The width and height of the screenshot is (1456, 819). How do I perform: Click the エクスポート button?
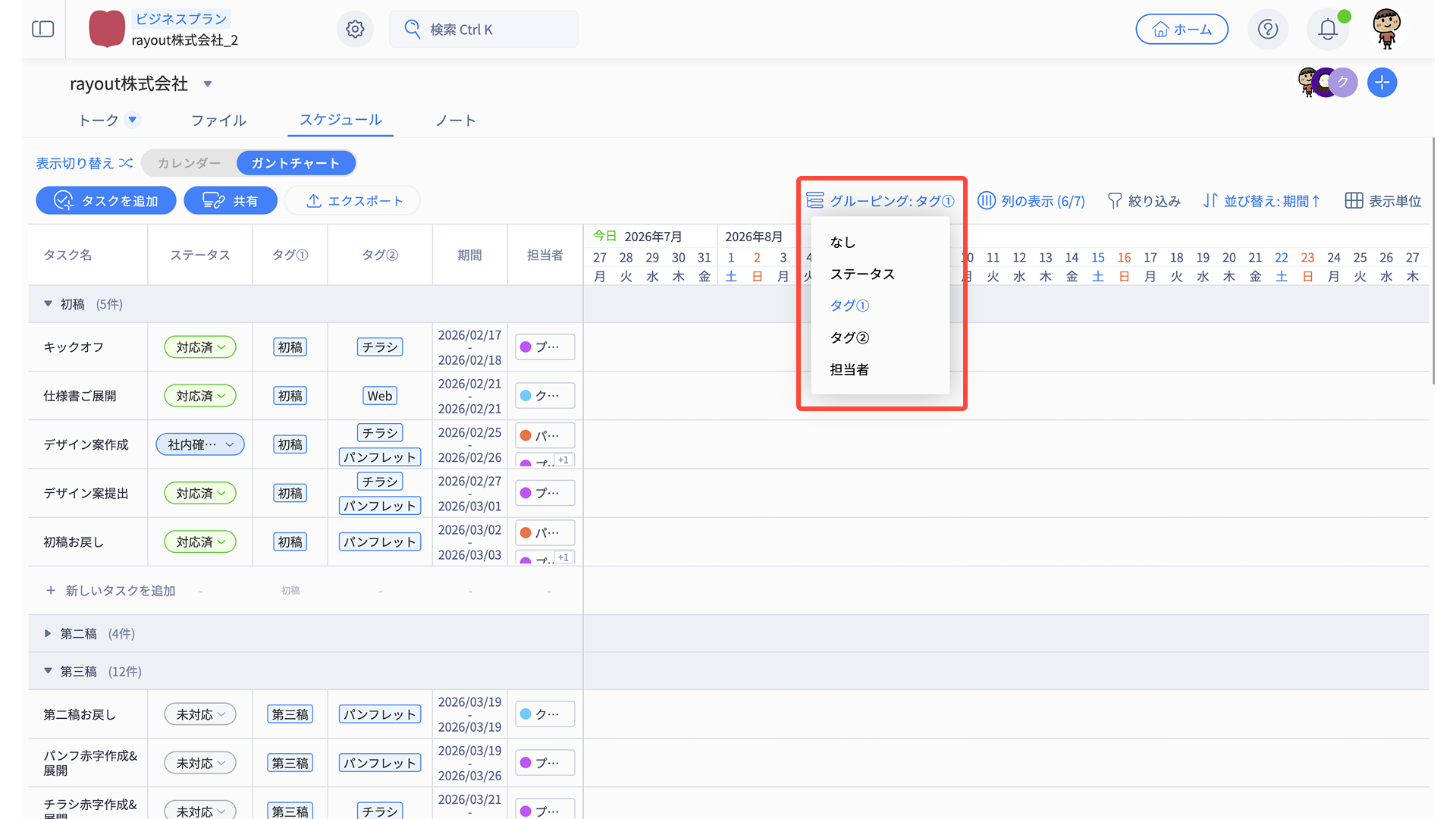353,201
